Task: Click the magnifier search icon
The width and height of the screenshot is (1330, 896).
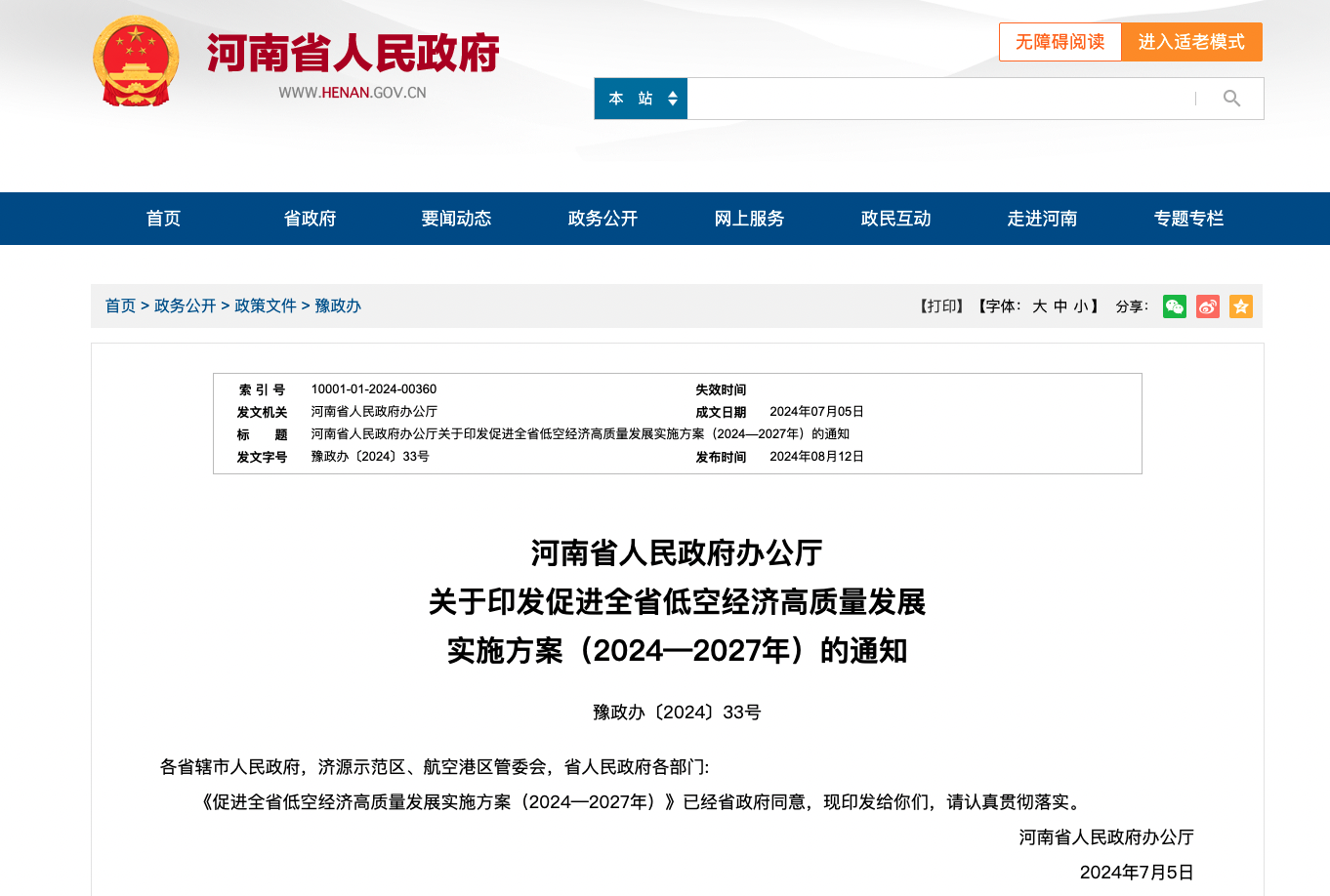Action: point(1231,99)
